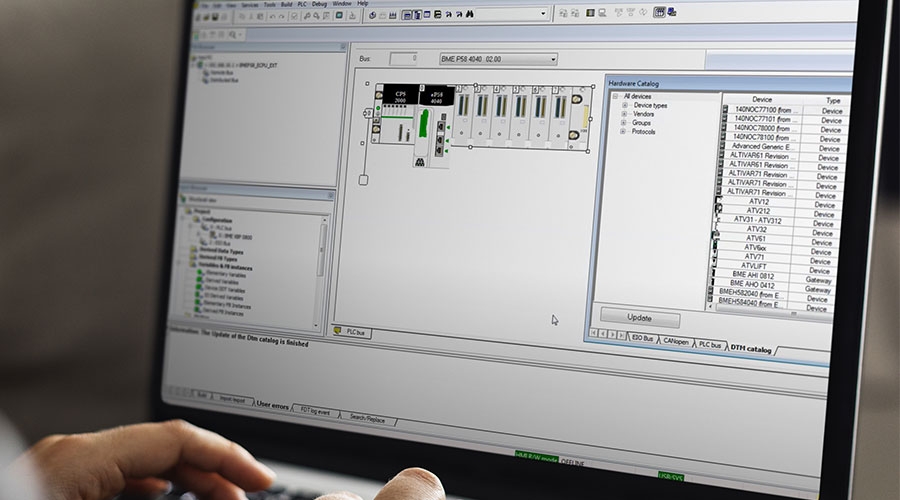Click the binoculars search icon in toolbar
Screen dimensions: 900x500
coord(469,15)
